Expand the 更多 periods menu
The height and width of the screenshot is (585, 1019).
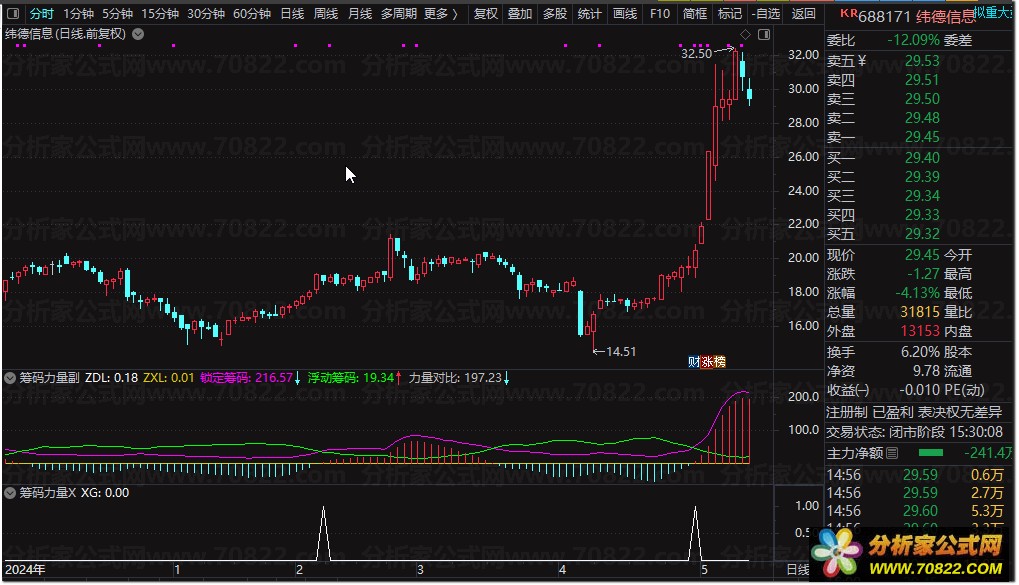(441, 14)
